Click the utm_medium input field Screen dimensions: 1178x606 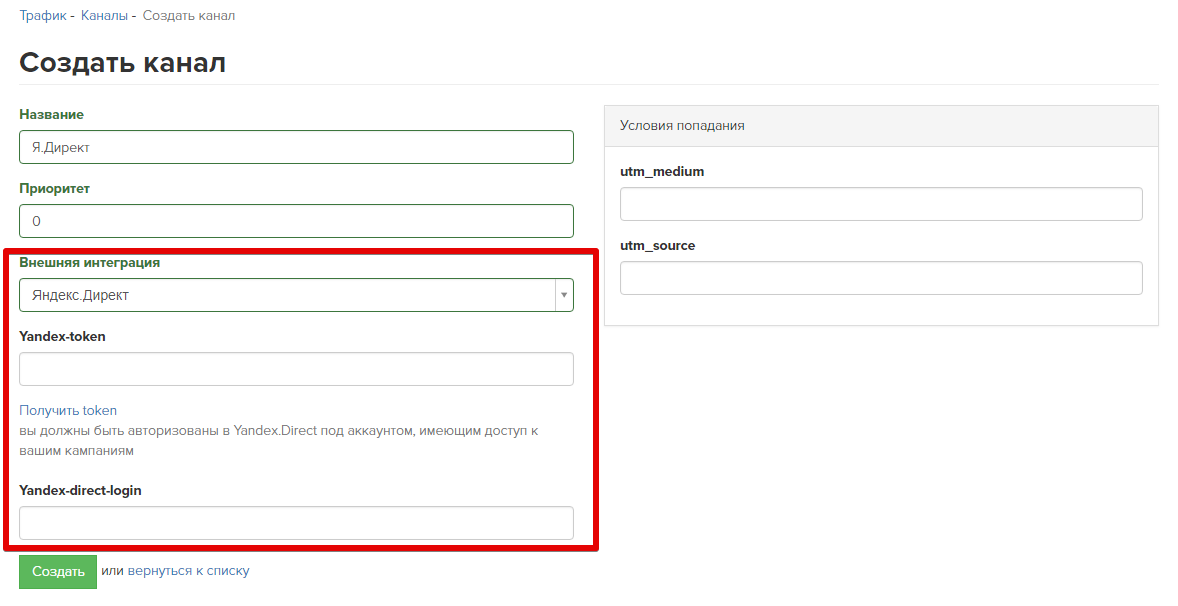click(881, 204)
